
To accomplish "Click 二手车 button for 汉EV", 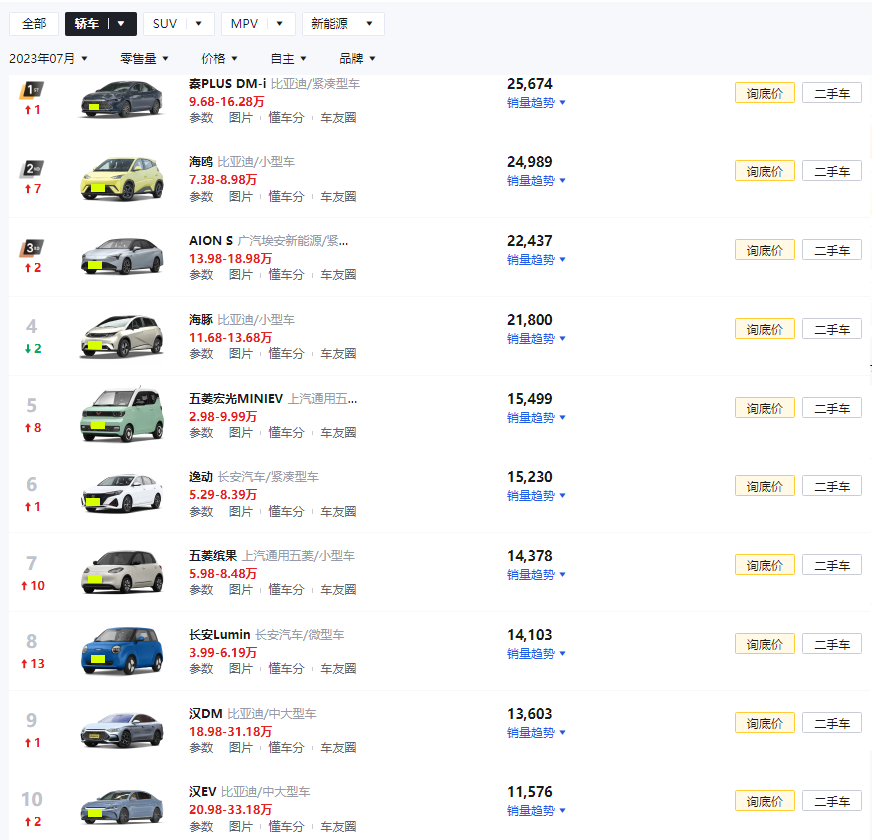I will pyautogui.click(x=832, y=801).
